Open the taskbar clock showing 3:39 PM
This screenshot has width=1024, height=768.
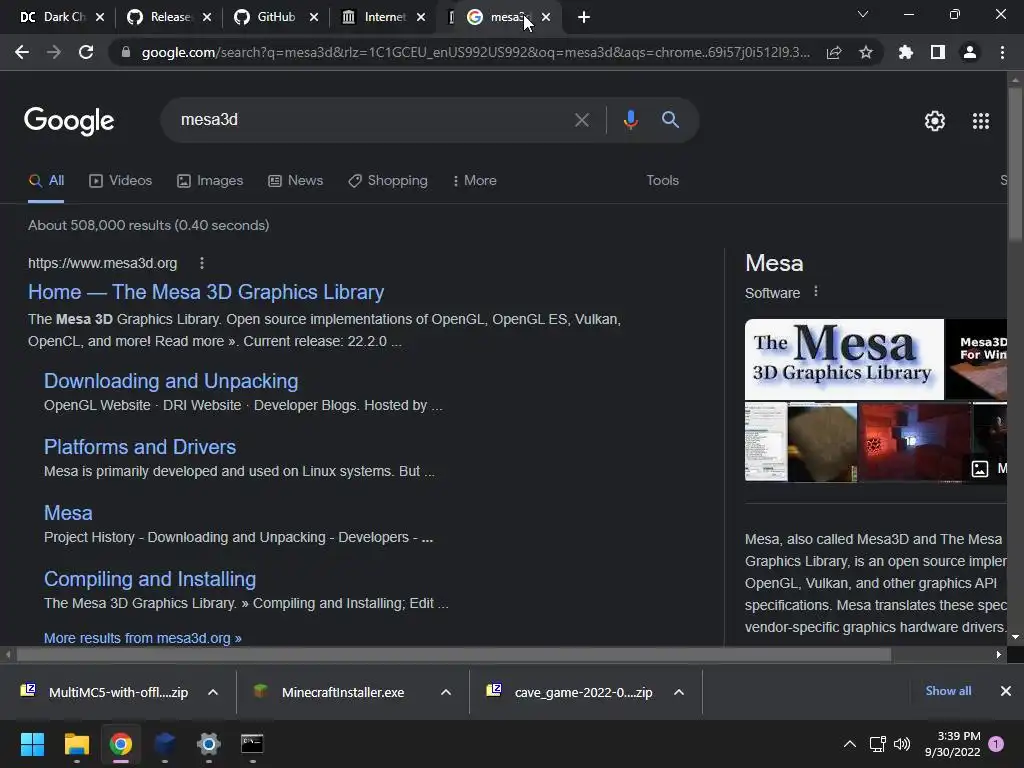point(953,744)
